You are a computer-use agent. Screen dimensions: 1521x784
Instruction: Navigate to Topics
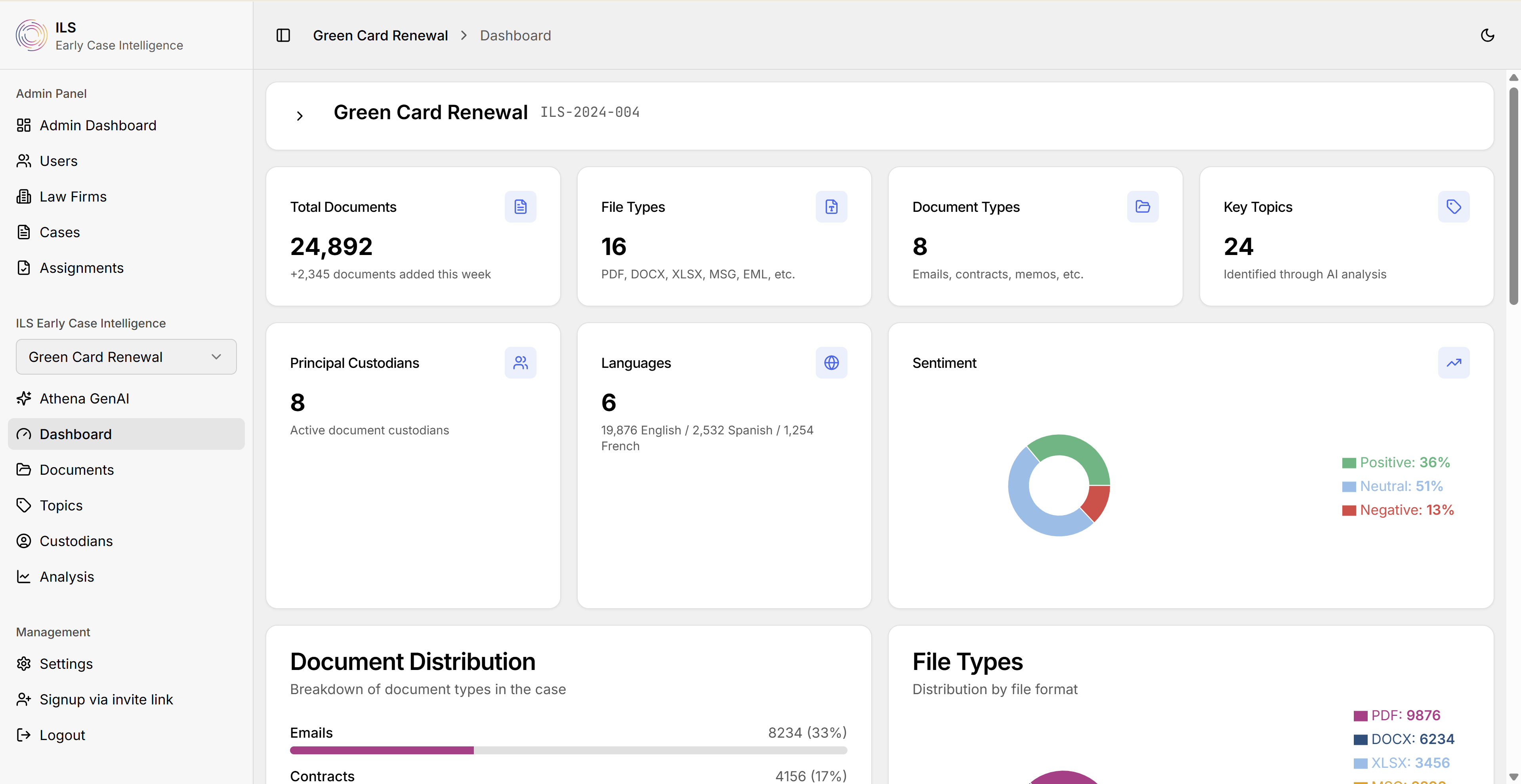(x=126, y=506)
